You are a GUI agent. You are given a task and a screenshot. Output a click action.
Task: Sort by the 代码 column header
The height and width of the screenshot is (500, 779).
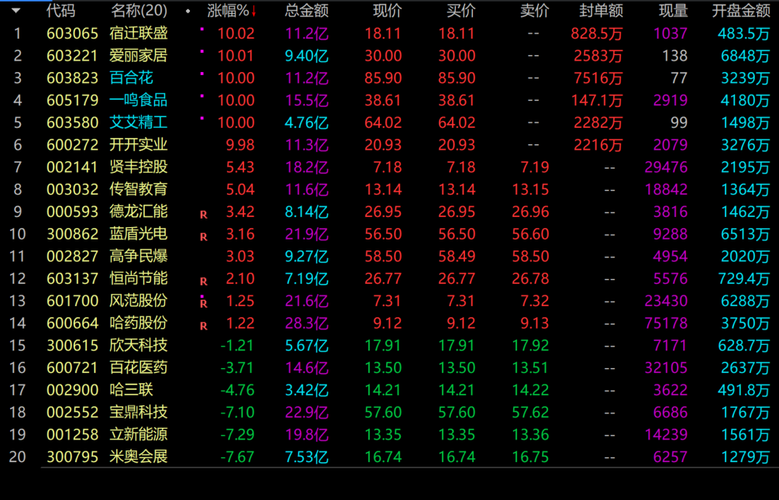coord(61,10)
